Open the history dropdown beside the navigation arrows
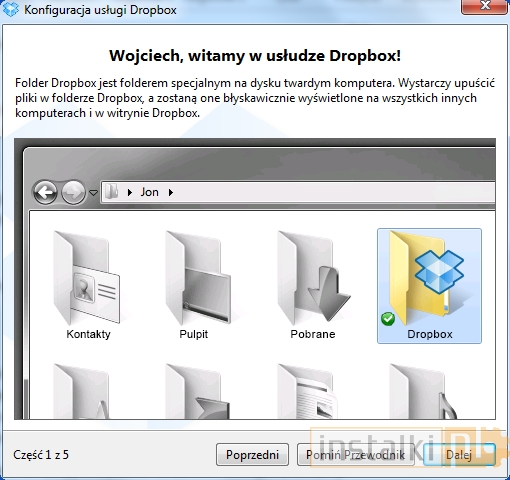The width and height of the screenshot is (510, 480). [94, 193]
